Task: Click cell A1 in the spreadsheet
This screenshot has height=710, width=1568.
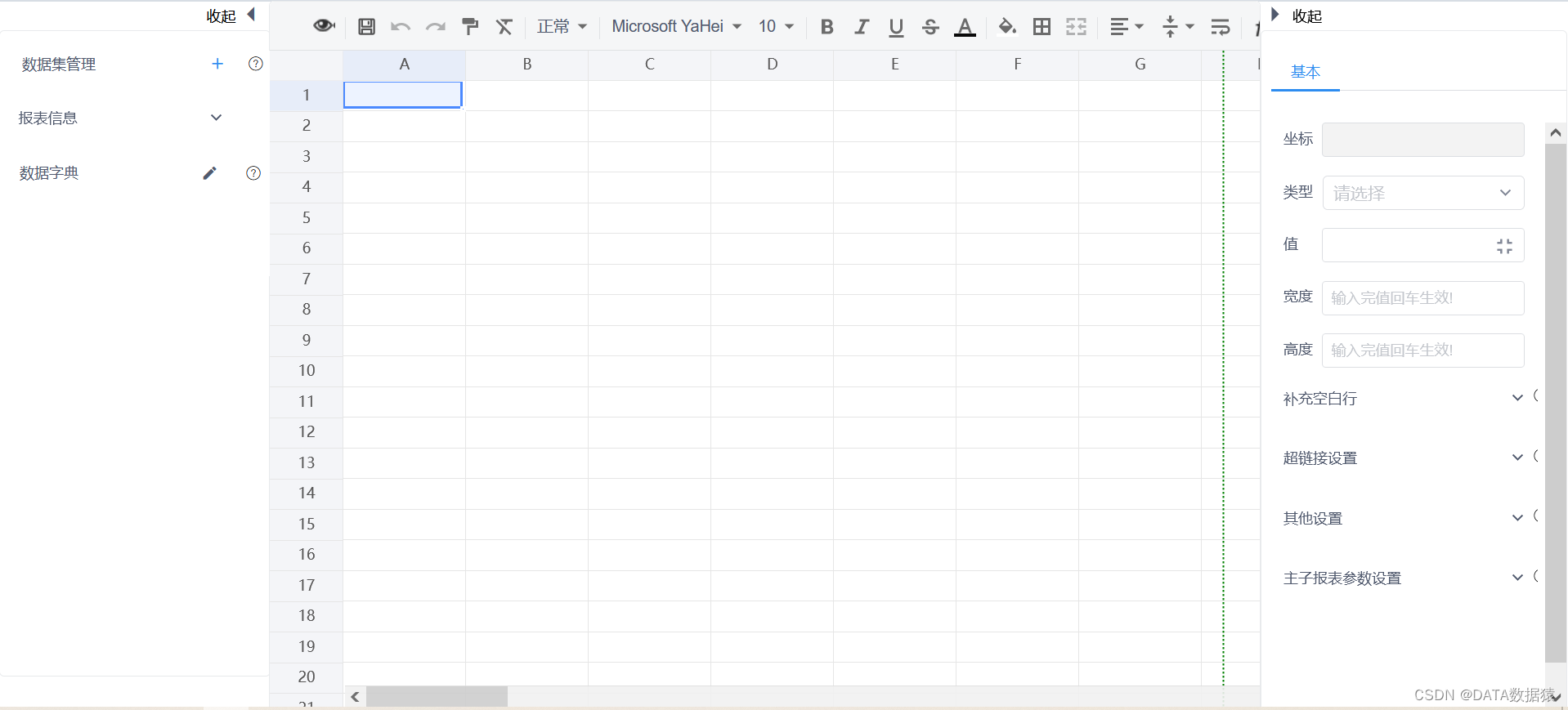Action: coord(403,95)
